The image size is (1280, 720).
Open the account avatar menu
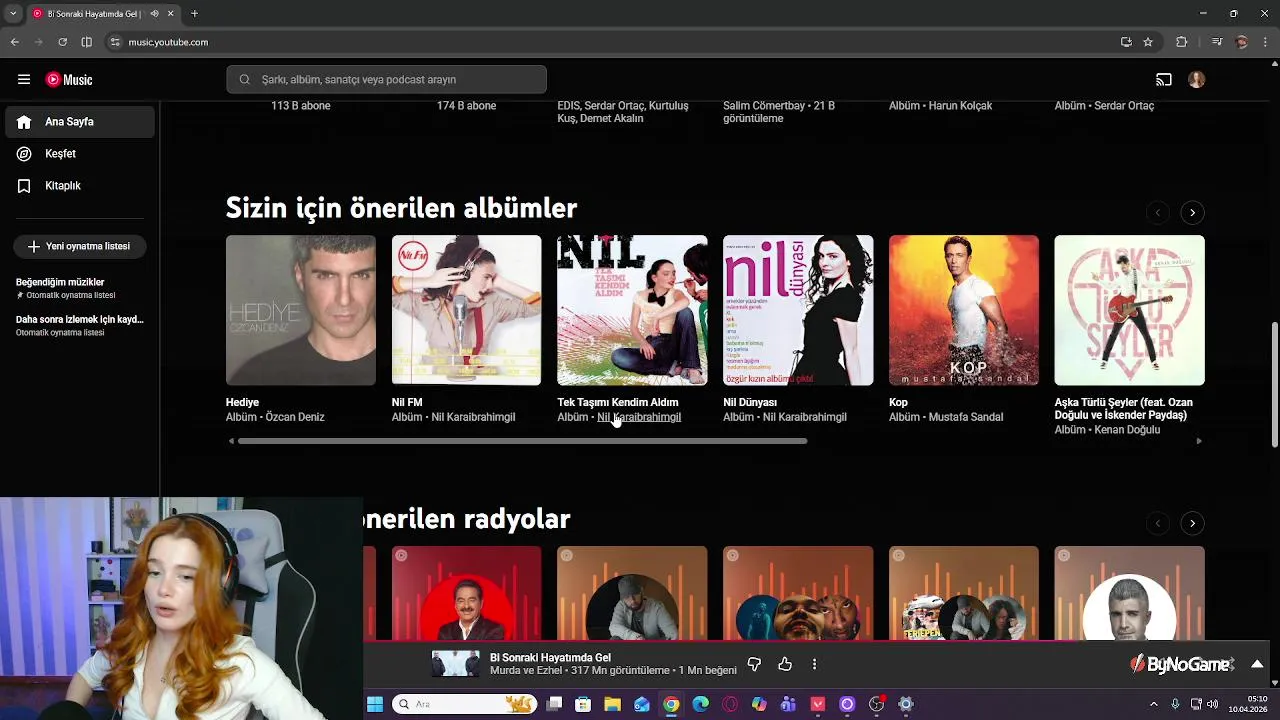click(x=1197, y=80)
